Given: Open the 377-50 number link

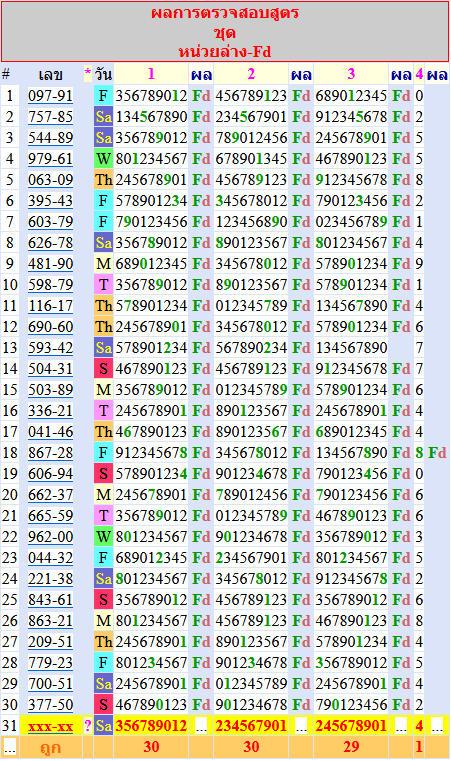Looking at the screenshot, I should pyautogui.click(x=50, y=705).
